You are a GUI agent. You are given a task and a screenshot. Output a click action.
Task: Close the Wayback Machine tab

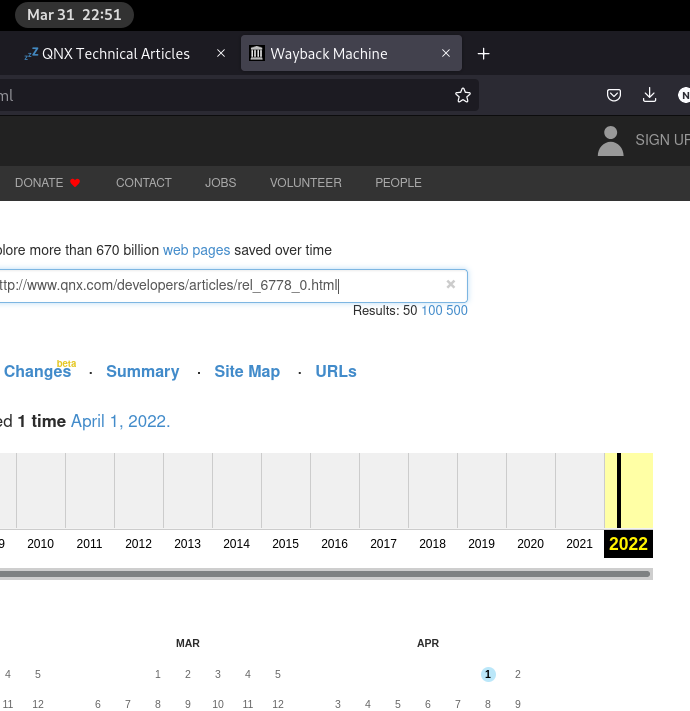(x=446, y=54)
